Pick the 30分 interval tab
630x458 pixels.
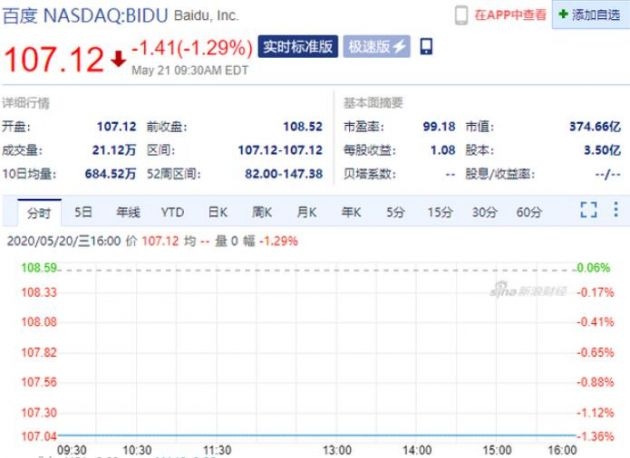coord(485,212)
